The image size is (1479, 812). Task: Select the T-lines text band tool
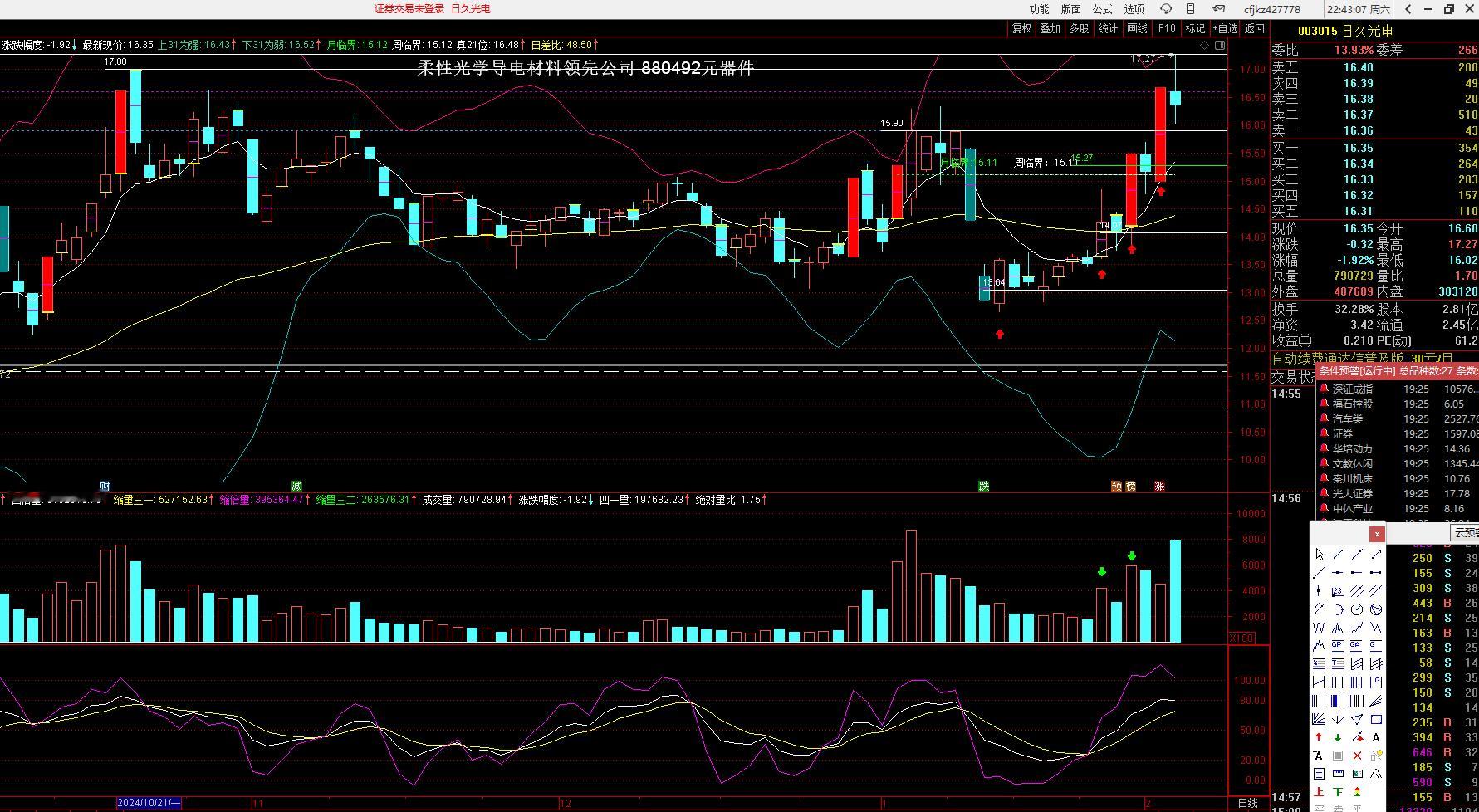[x=1337, y=664]
